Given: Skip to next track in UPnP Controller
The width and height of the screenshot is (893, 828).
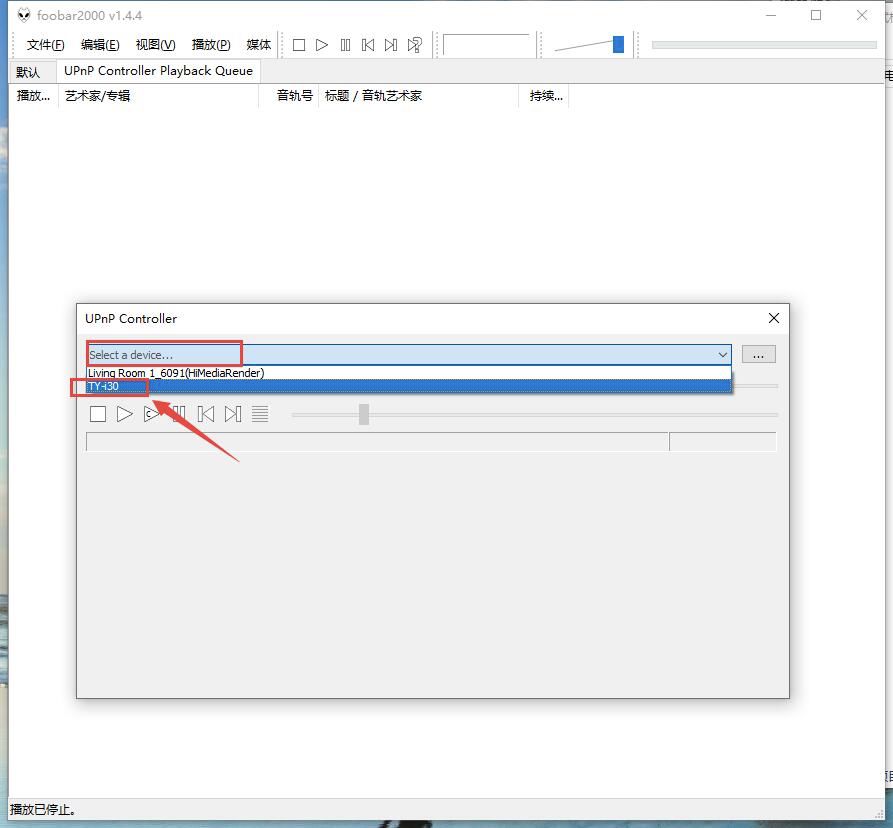Looking at the screenshot, I should (x=233, y=414).
